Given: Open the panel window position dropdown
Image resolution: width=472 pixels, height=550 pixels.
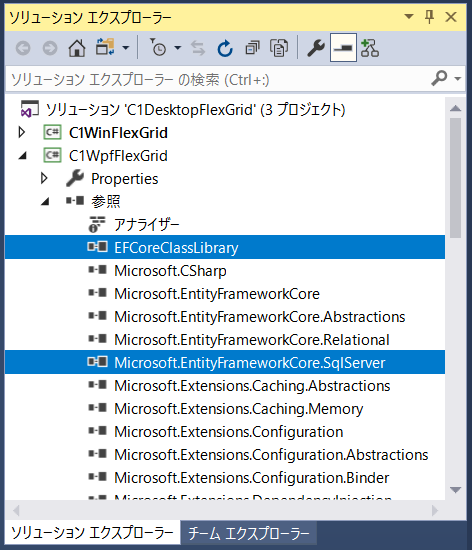Looking at the screenshot, I should pos(409,16).
